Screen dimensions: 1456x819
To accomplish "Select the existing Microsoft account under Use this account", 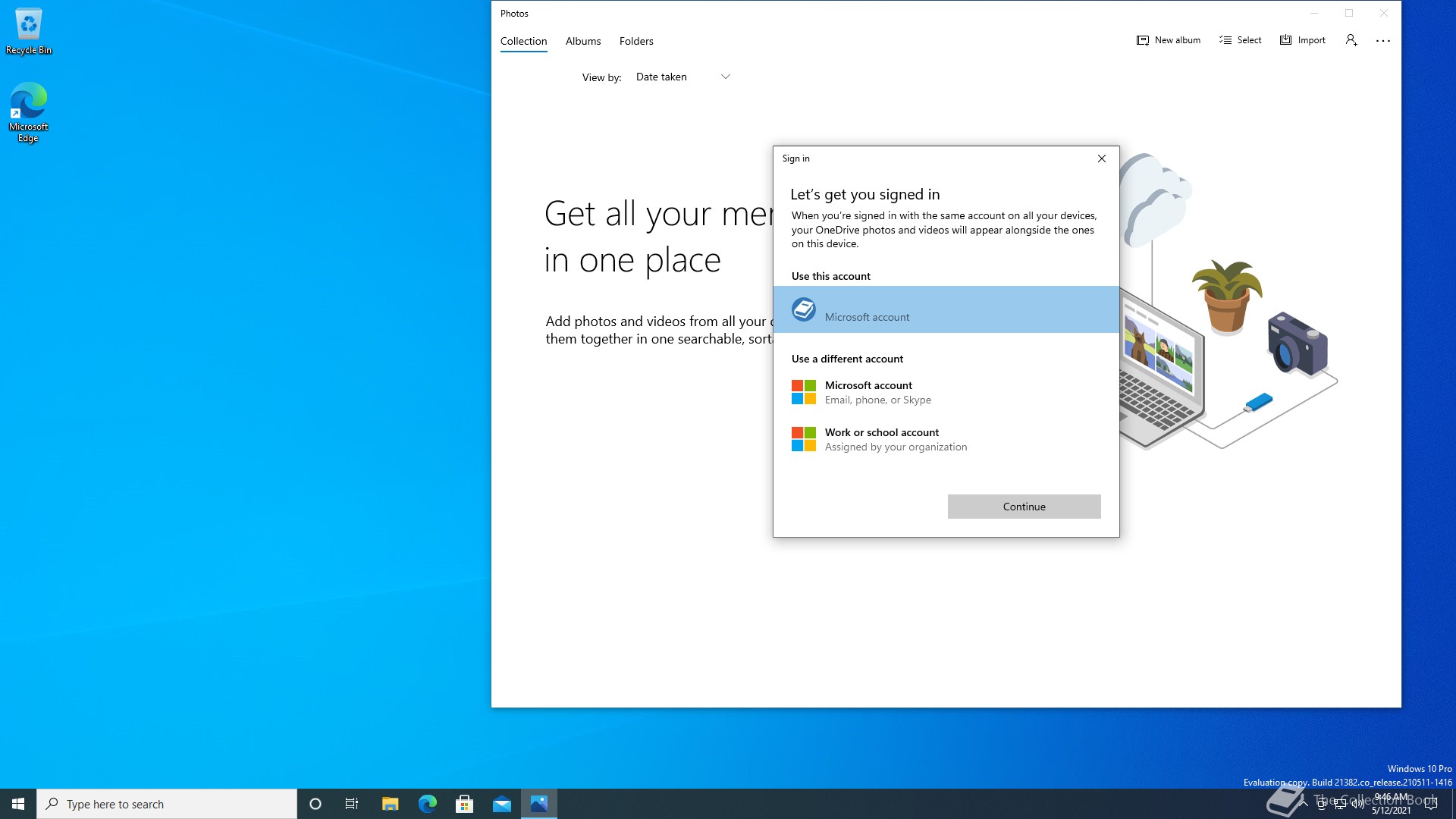I will [946, 309].
